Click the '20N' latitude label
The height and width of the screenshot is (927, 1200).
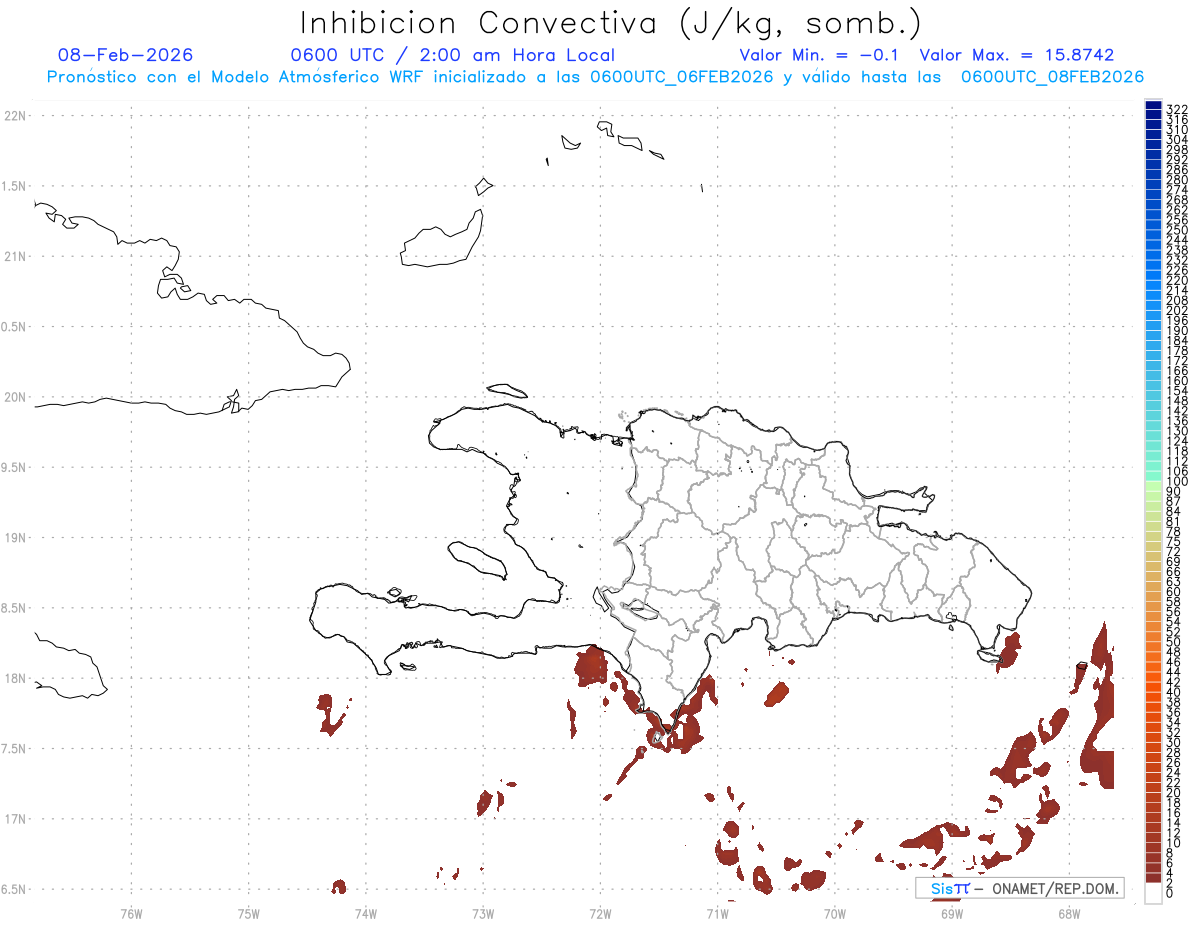pyautogui.click(x=14, y=397)
